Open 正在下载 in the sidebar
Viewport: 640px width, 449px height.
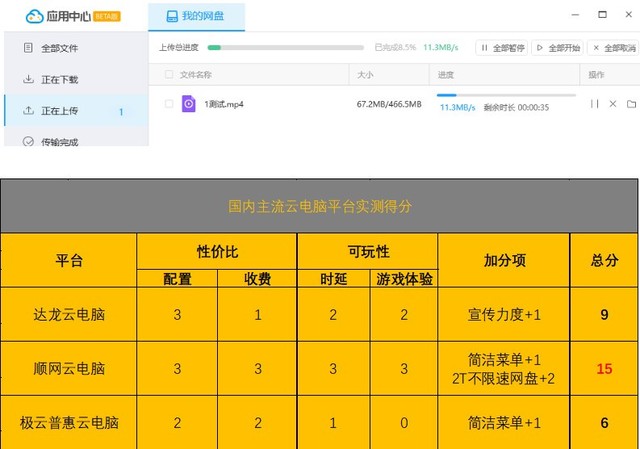[x=76, y=80]
